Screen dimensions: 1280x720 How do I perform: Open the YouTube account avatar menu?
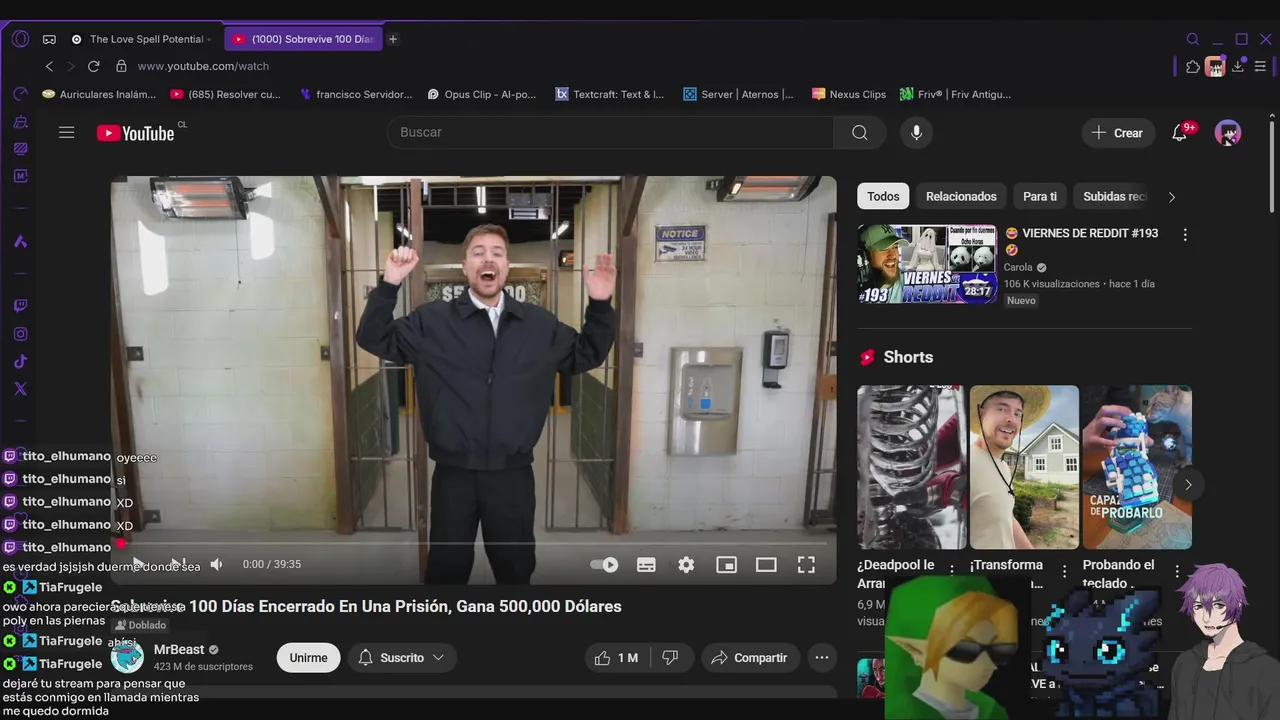(x=1228, y=133)
